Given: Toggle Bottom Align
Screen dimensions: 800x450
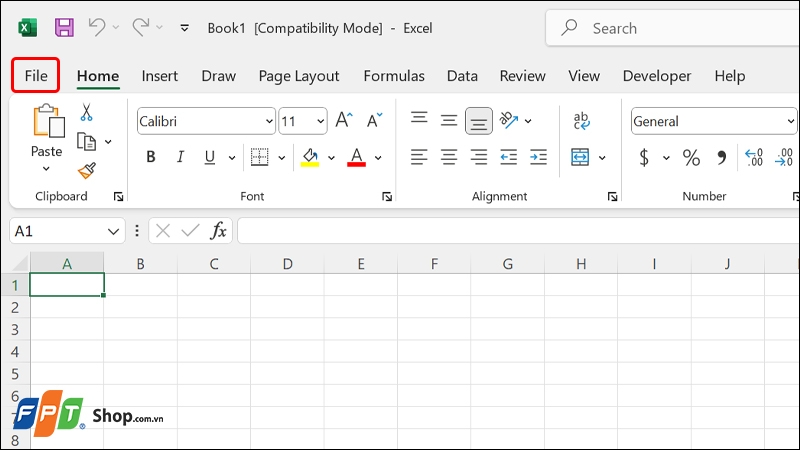Looking at the screenshot, I should [x=479, y=121].
